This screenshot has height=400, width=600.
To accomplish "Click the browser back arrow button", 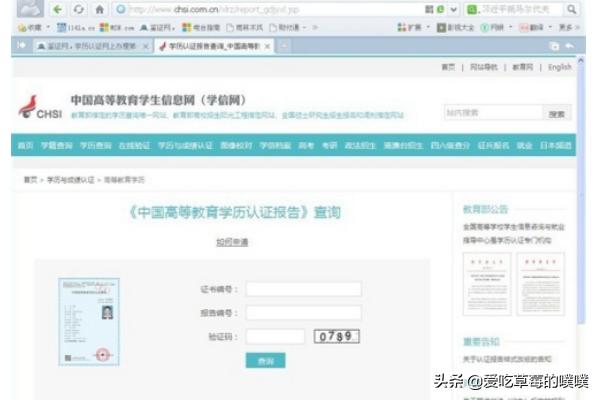I will click(x=58, y=9).
